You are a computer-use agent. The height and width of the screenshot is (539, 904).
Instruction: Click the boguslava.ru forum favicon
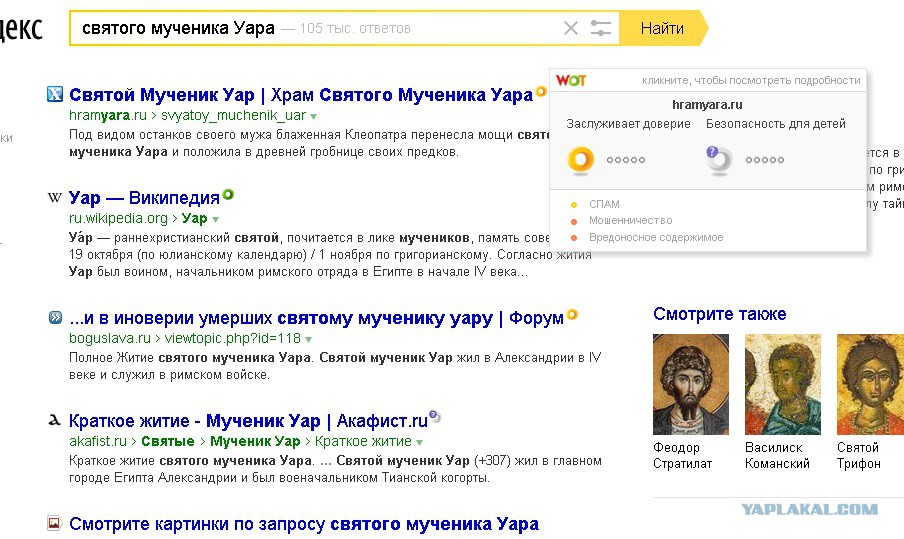[55, 317]
